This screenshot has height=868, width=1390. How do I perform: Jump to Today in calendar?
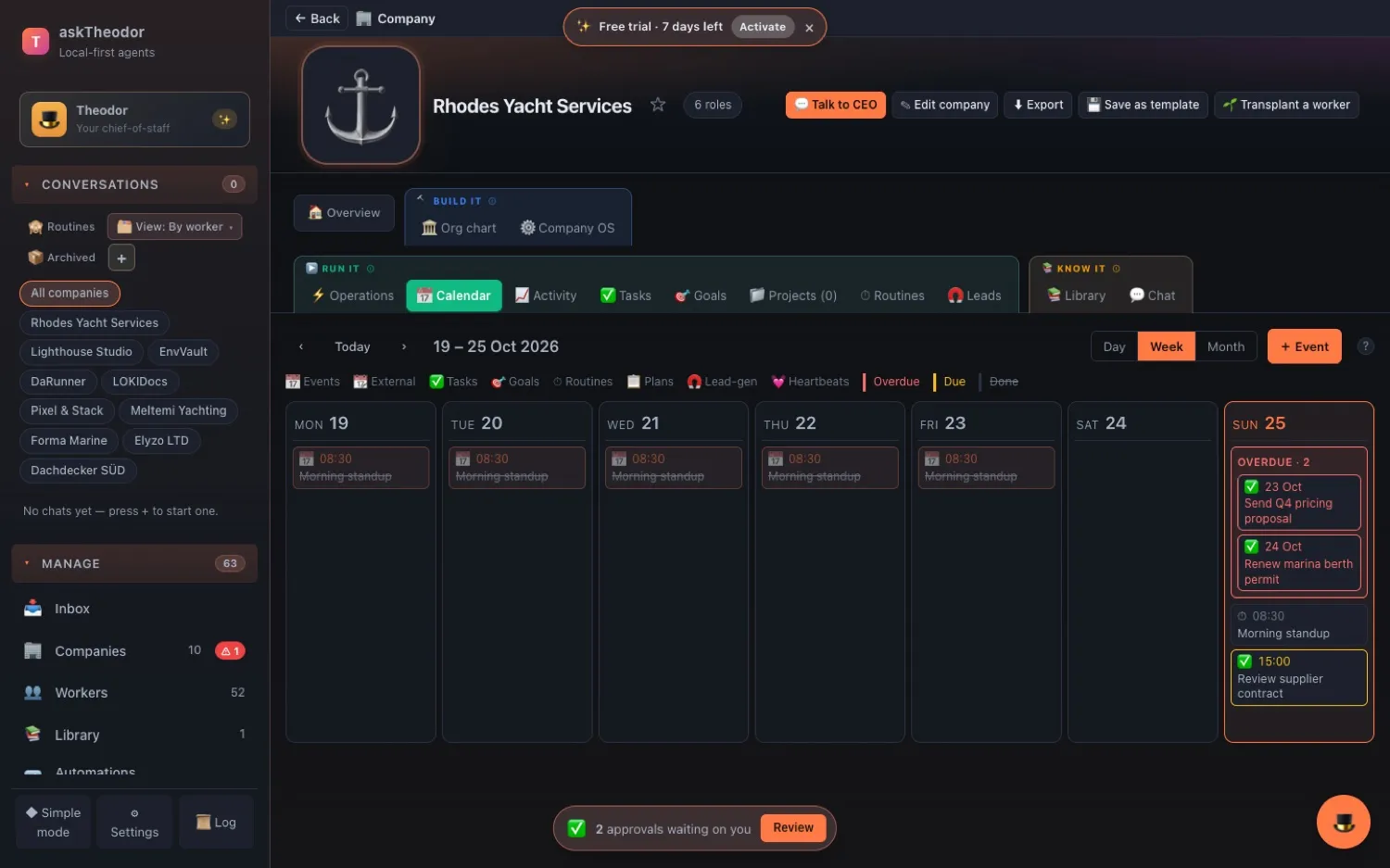[352, 346]
